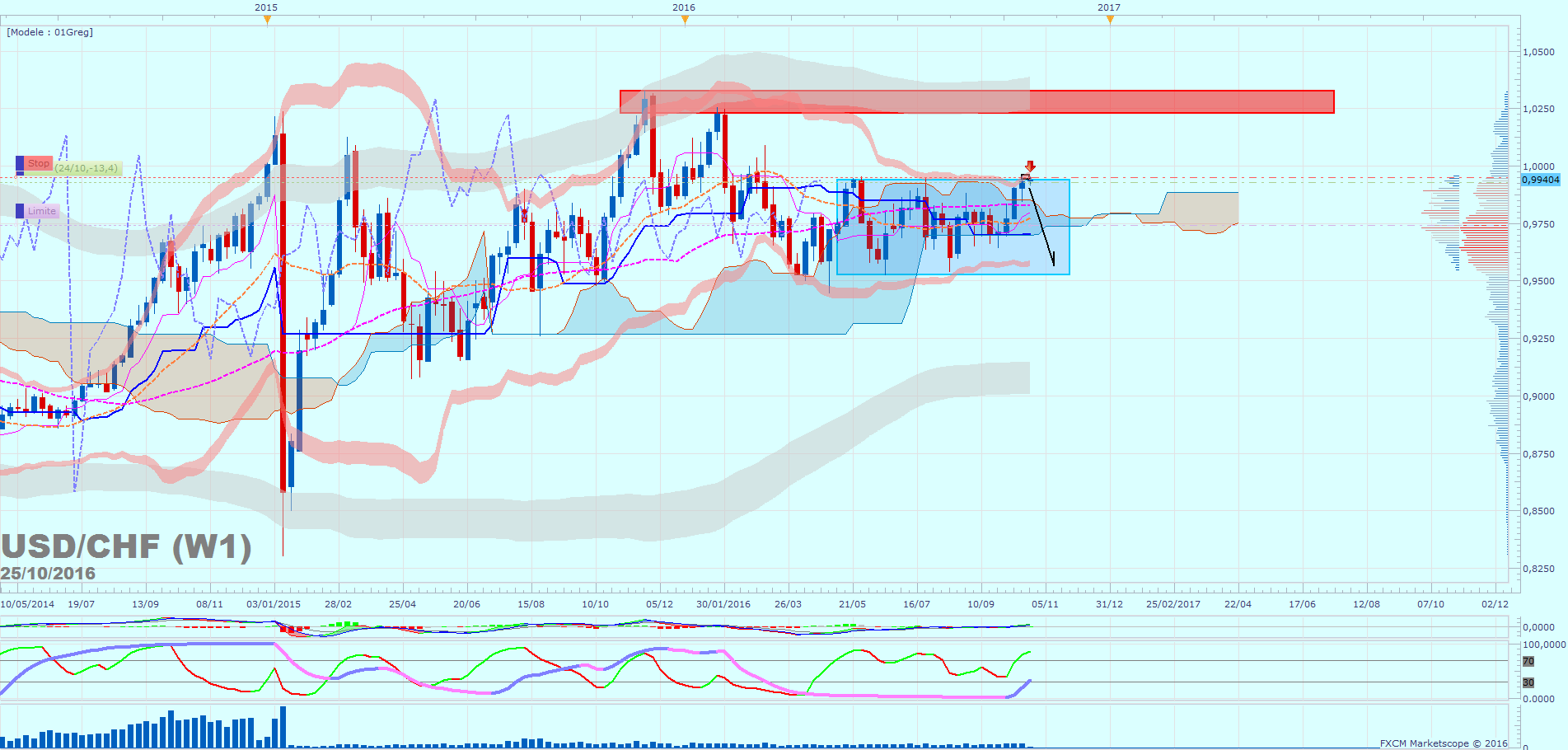The width and height of the screenshot is (1568, 750).
Task: Click the 19/07 date axis label
Action: point(81,604)
